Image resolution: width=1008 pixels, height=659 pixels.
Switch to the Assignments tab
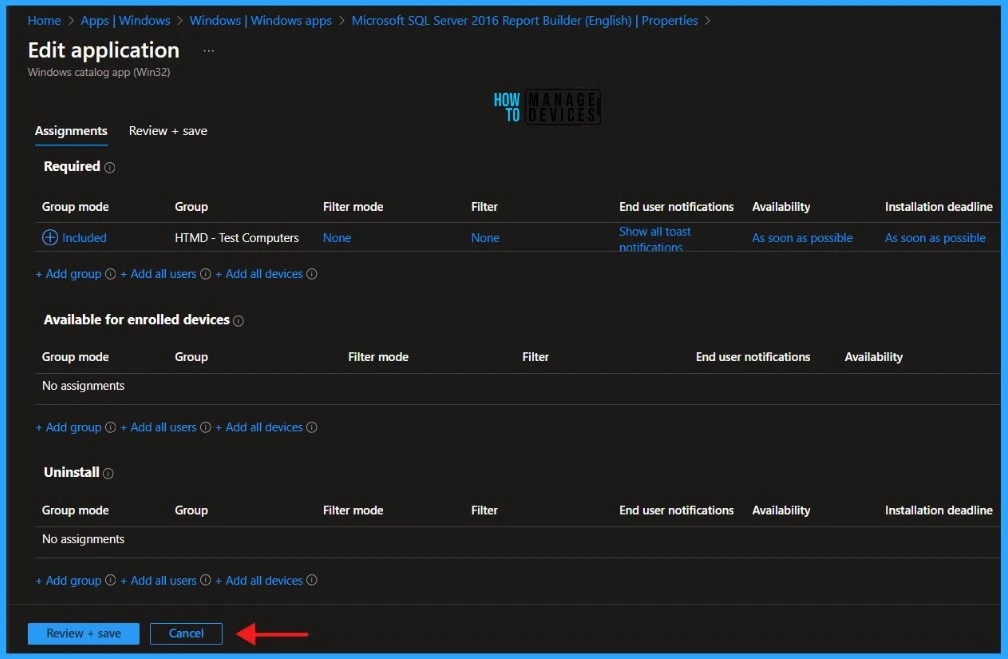click(x=71, y=131)
